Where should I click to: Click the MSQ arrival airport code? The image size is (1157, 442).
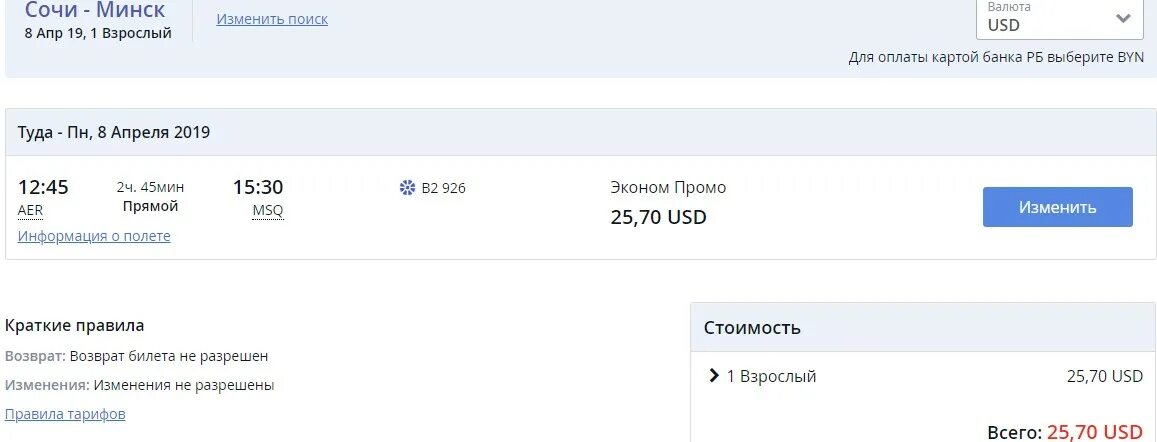click(267, 210)
